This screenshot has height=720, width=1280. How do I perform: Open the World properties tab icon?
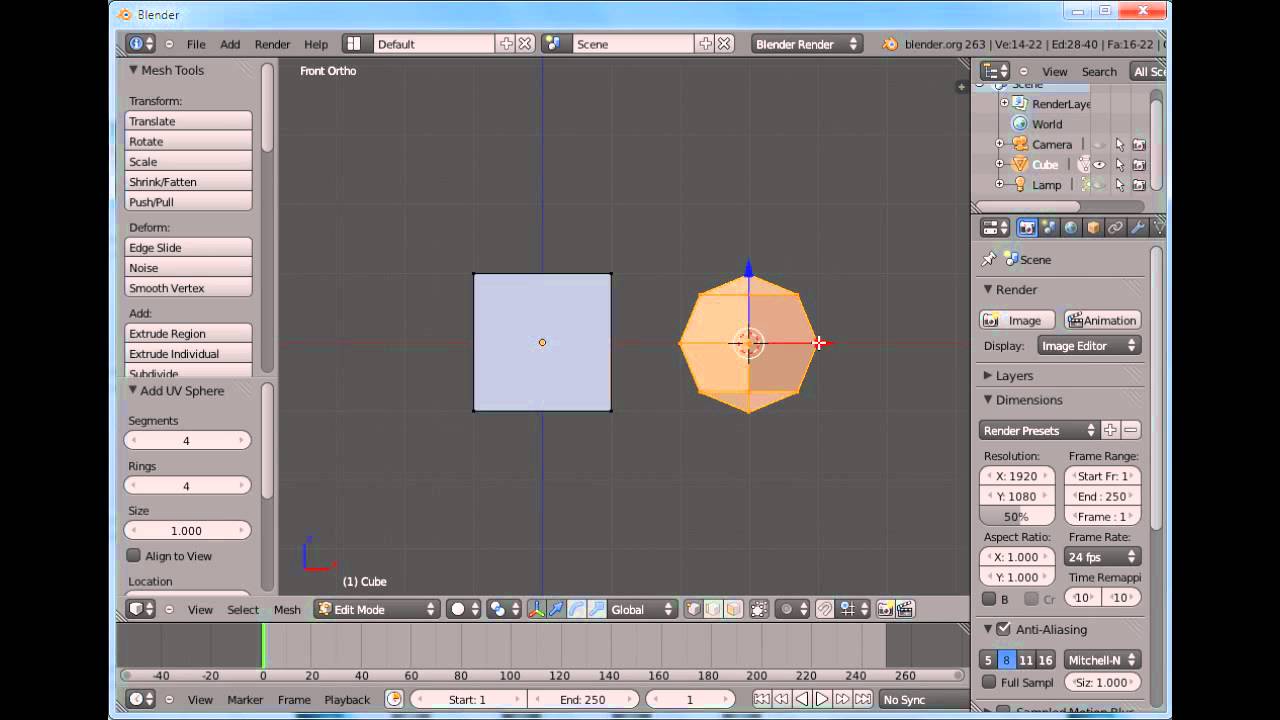(1071, 228)
